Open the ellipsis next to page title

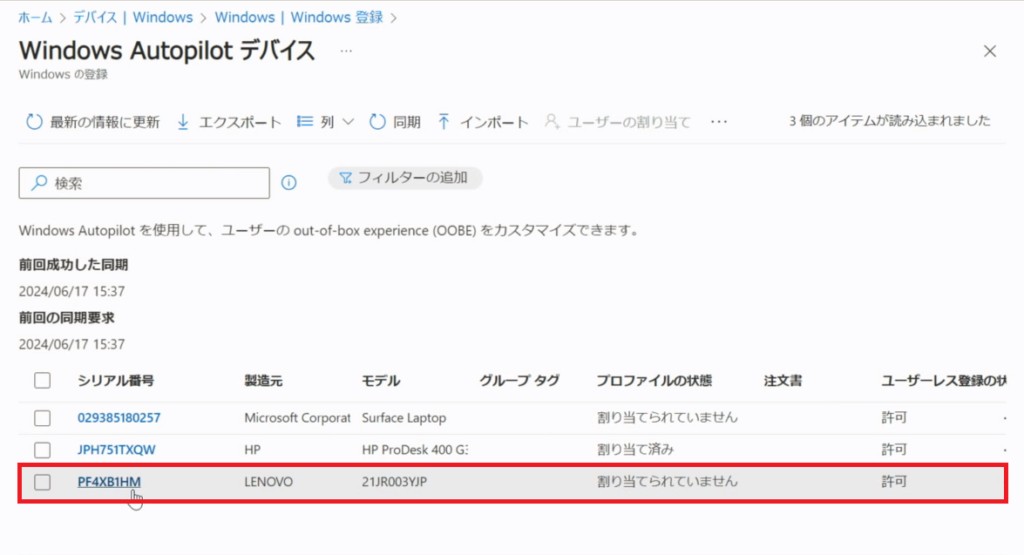[346, 50]
